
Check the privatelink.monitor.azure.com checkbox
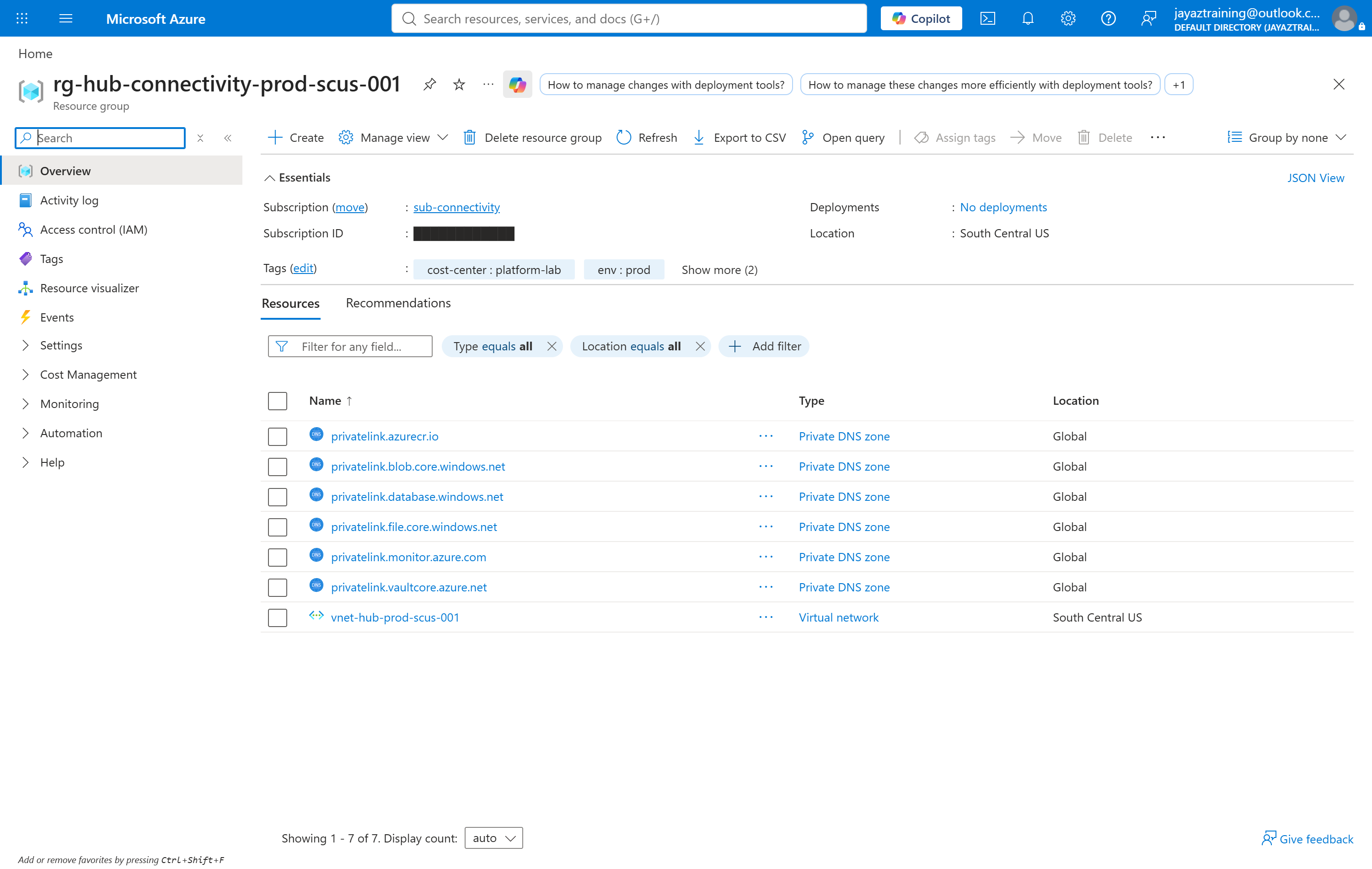coord(278,557)
